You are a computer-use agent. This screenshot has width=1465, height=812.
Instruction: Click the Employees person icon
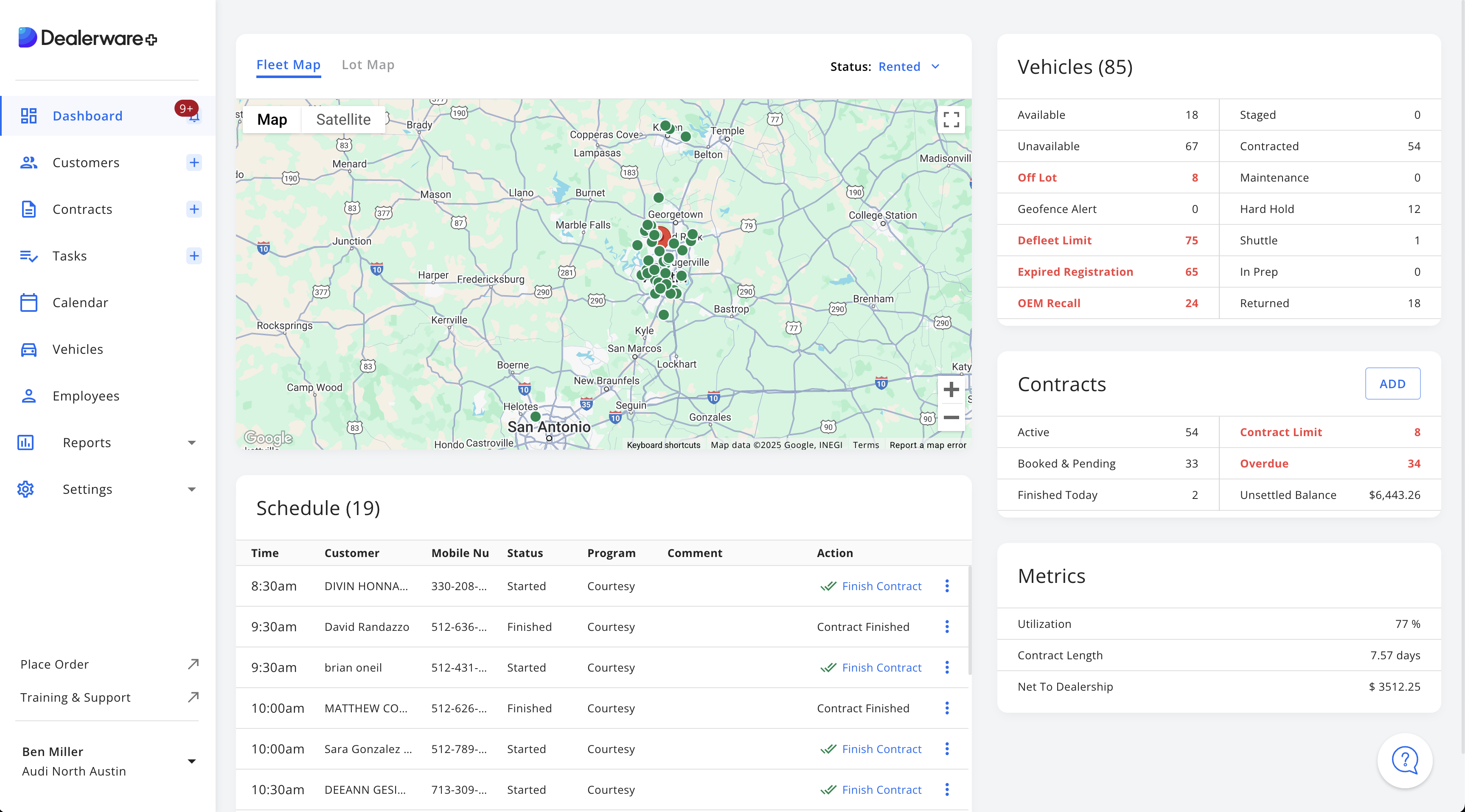[28, 396]
